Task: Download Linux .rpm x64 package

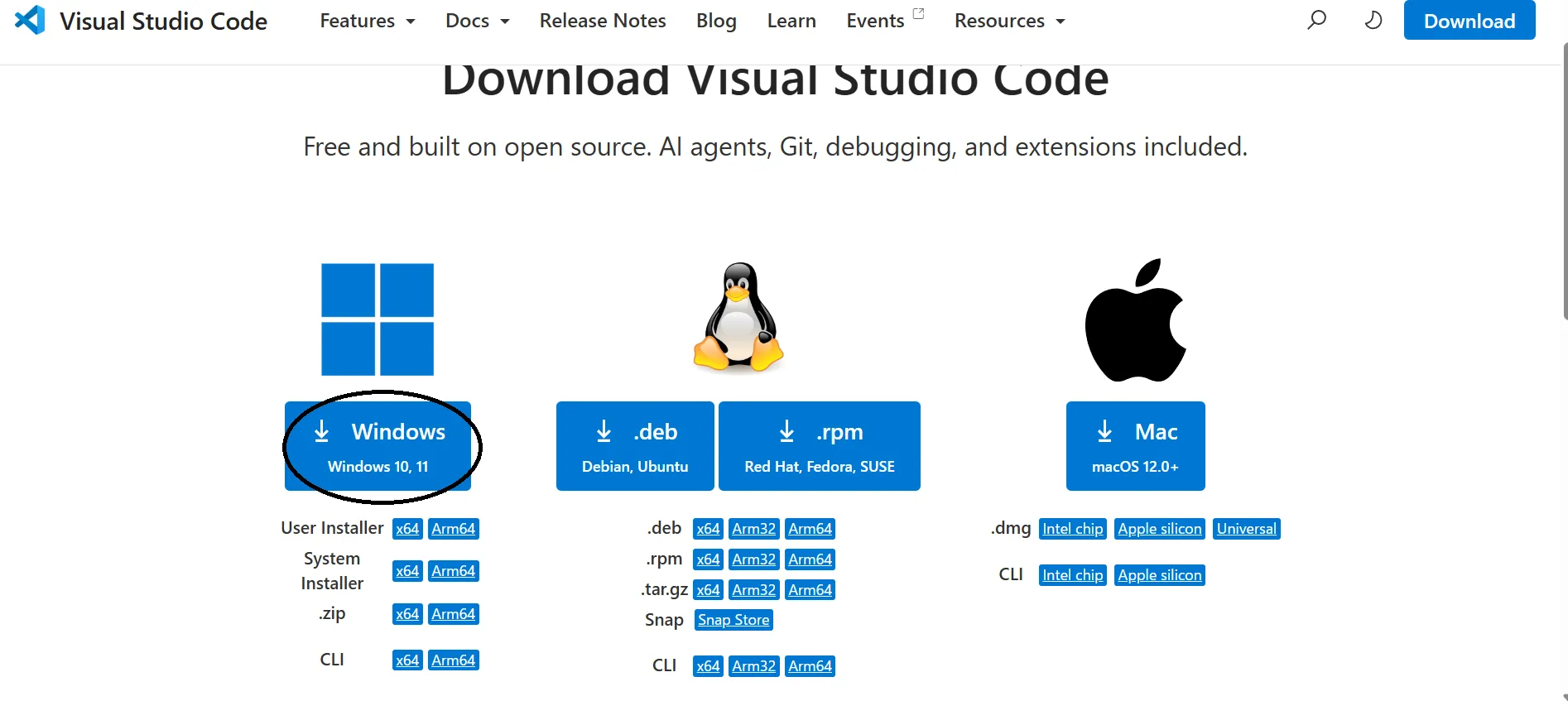Action: point(709,559)
